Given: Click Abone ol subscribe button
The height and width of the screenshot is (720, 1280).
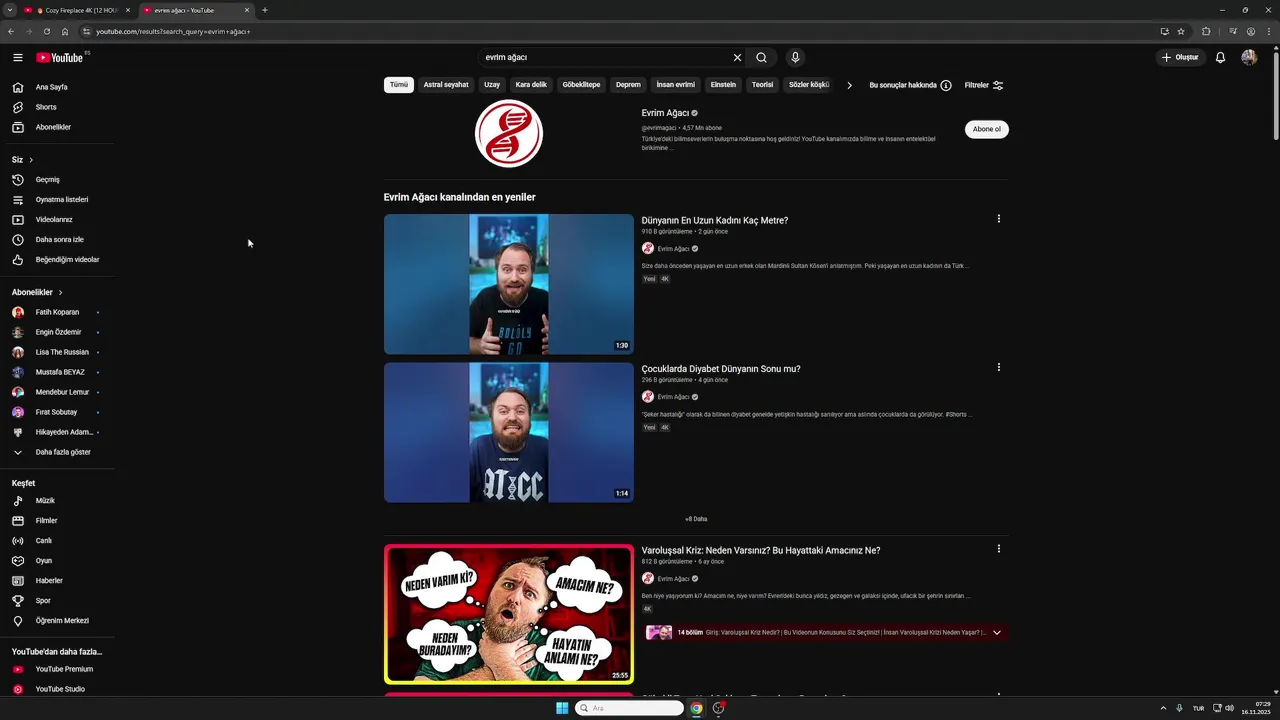Looking at the screenshot, I should pyautogui.click(x=987, y=129).
